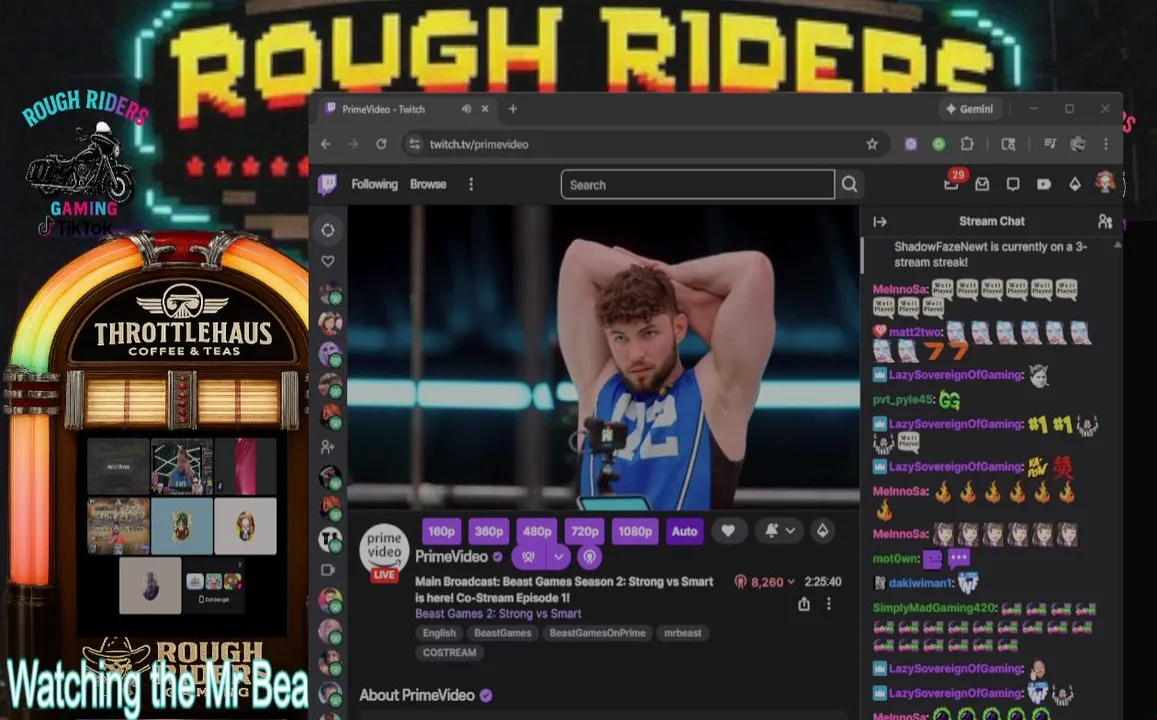Click the sidebar camera icon

pos(328,570)
